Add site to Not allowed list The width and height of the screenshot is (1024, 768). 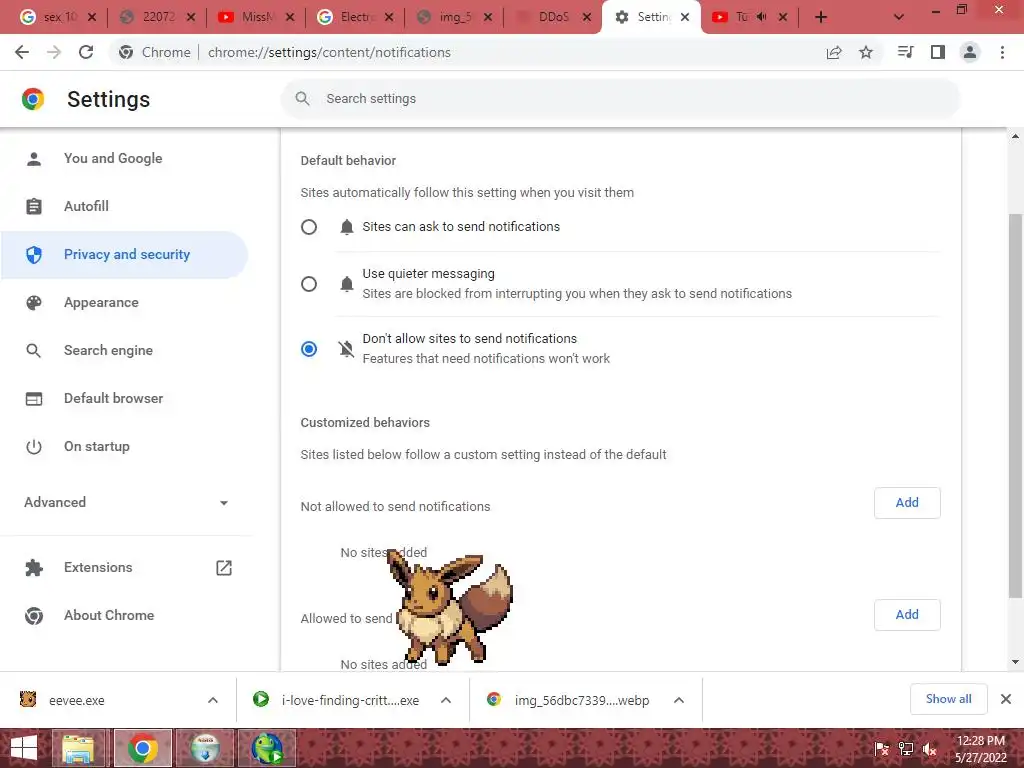click(907, 503)
